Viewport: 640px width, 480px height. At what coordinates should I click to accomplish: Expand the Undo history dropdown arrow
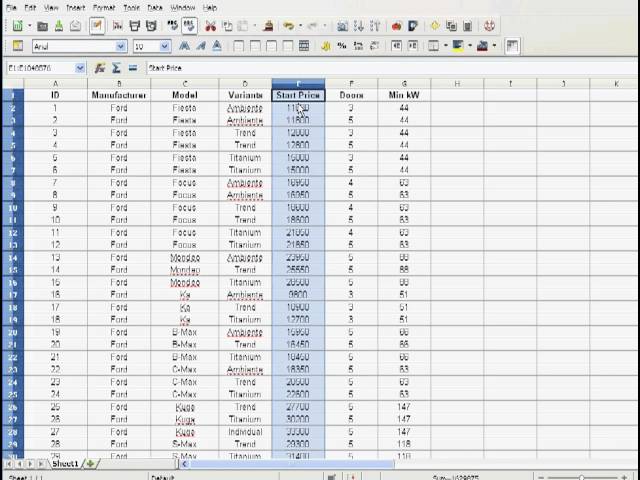(300, 26)
